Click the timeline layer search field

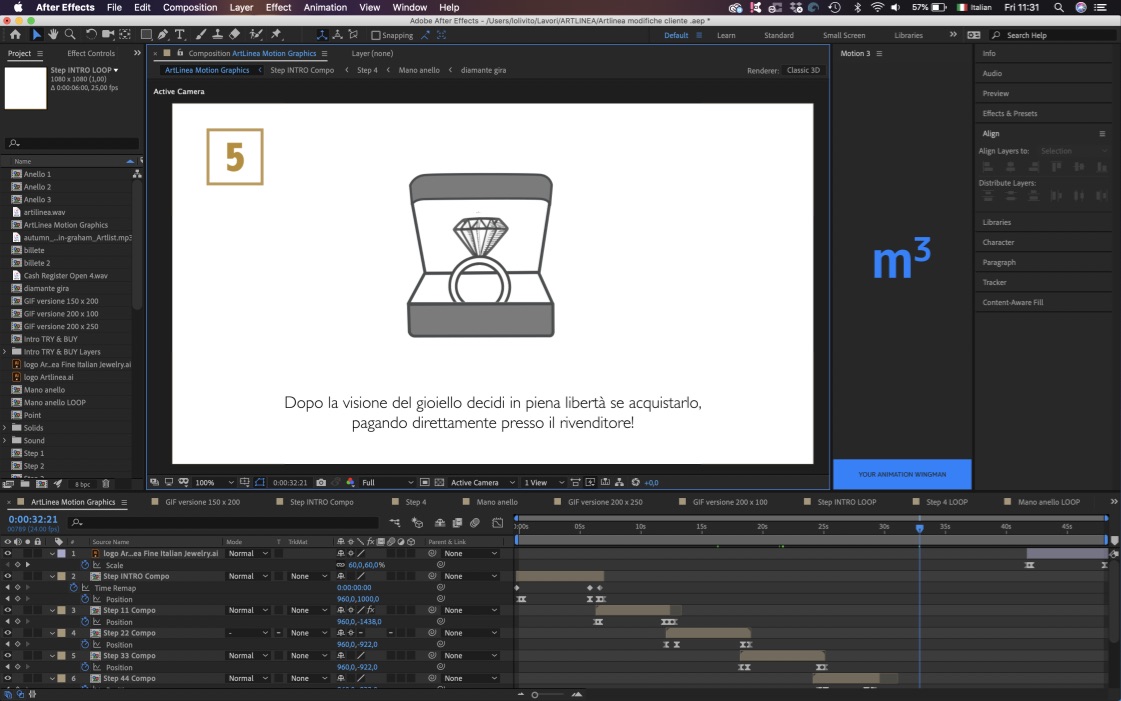(223, 523)
